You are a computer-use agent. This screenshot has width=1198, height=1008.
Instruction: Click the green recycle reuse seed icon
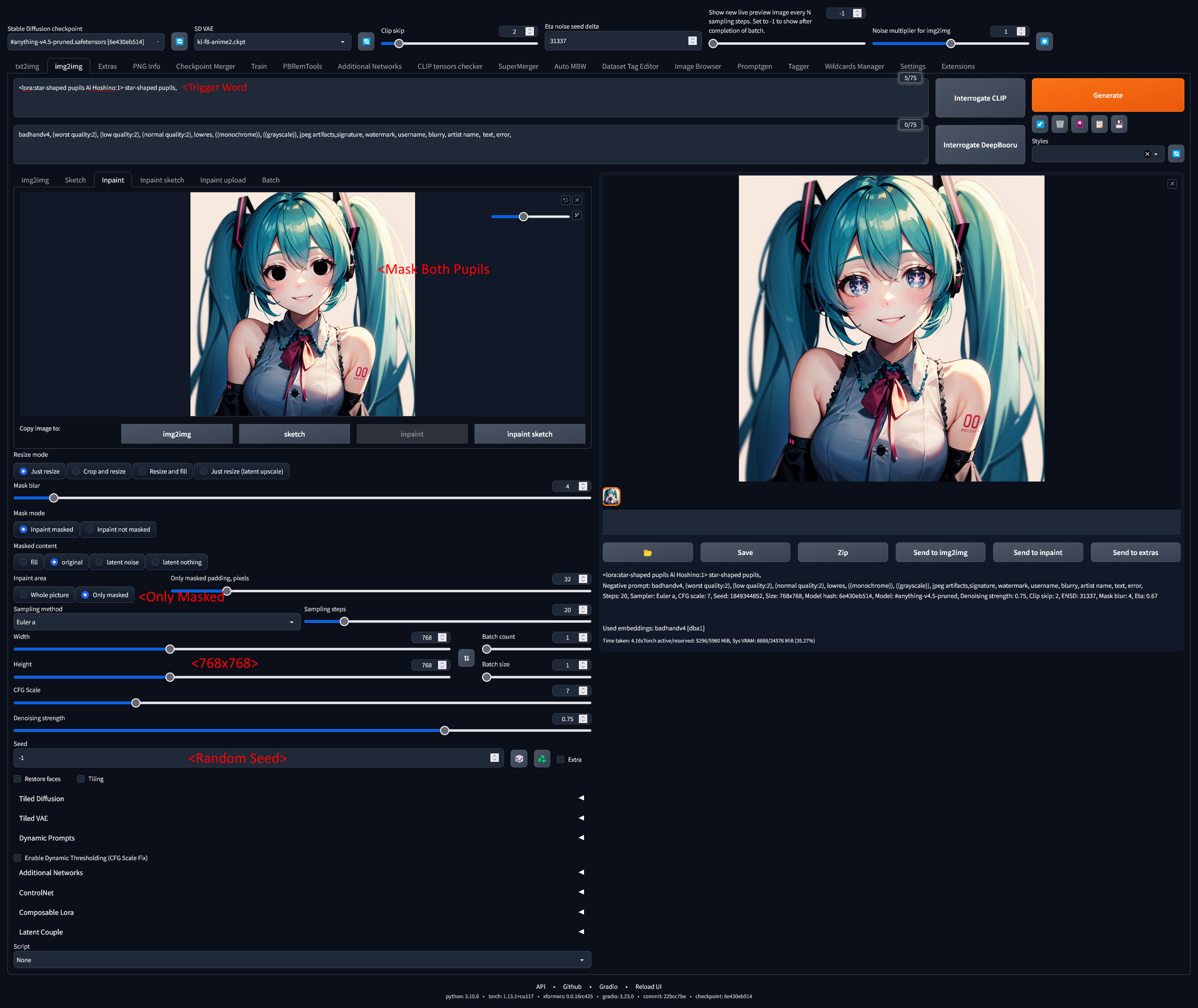click(x=541, y=759)
